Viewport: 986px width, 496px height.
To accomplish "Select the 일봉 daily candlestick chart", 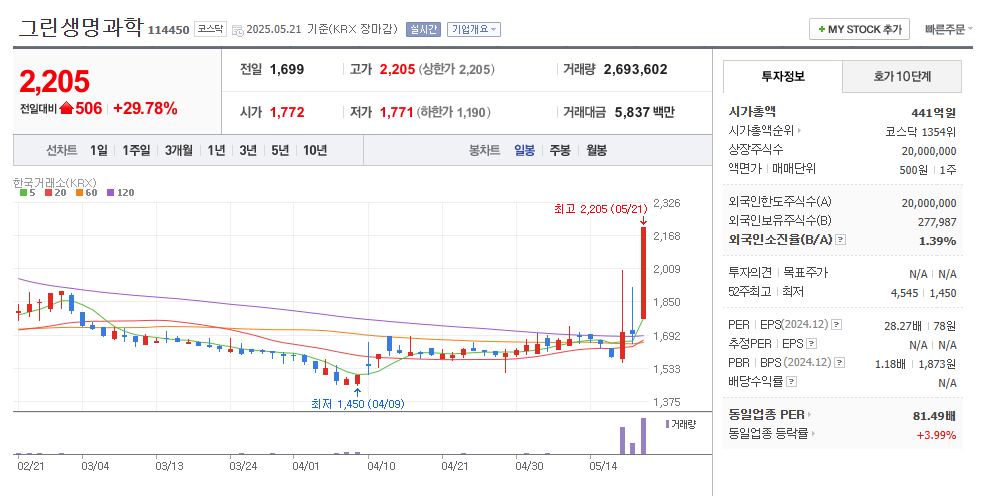I will click(524, 150).
